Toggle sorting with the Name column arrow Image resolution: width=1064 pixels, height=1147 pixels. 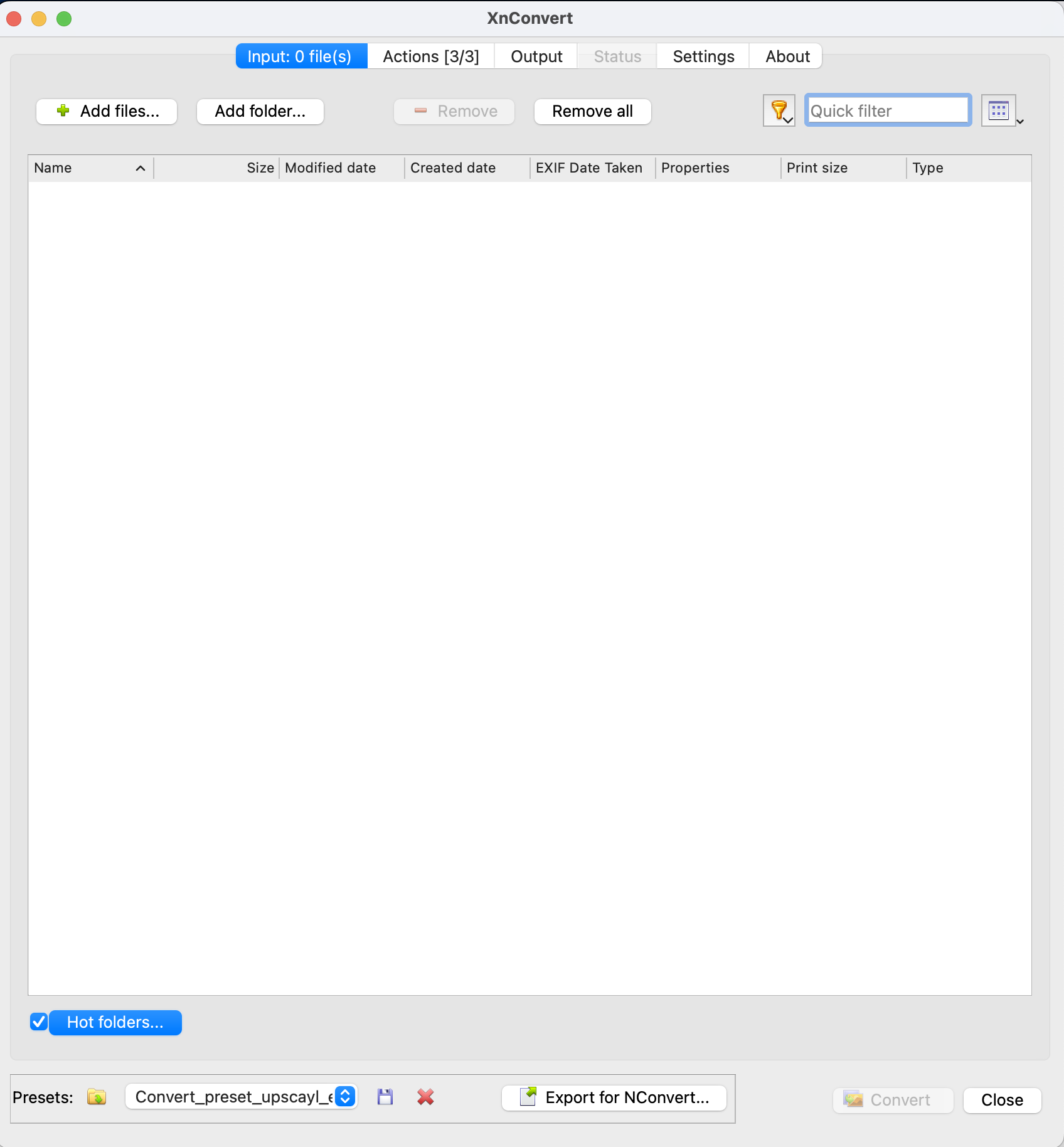tap(139, 168)
